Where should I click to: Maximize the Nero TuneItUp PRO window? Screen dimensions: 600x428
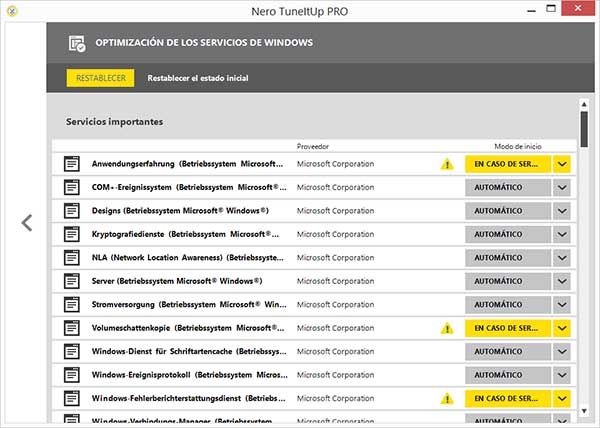(x=551, y=9)
